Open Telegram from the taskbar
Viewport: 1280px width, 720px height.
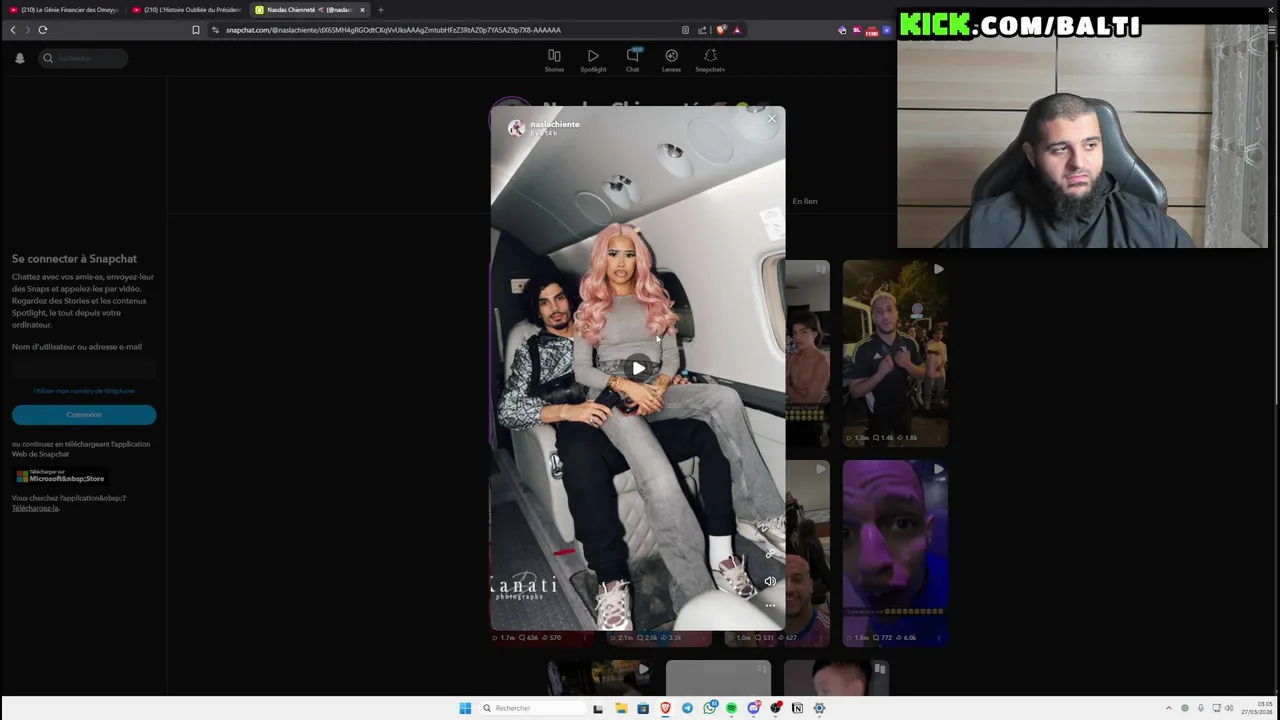pos(687,708)
